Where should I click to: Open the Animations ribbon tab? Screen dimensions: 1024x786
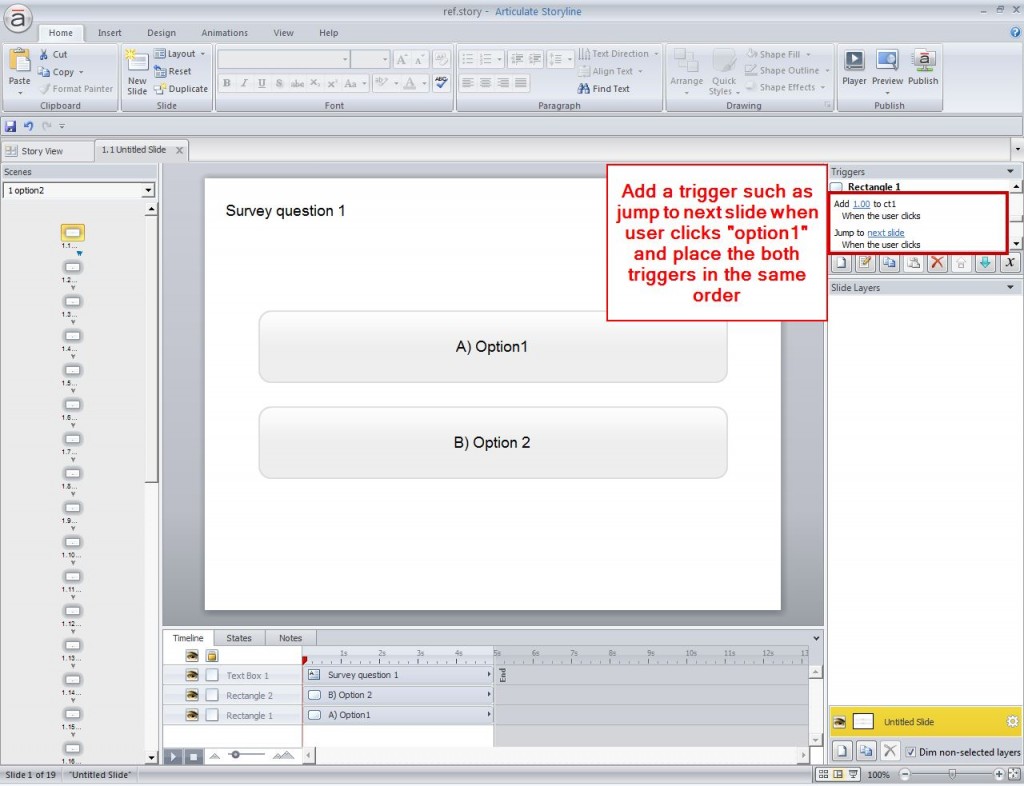tap(225, 33)
